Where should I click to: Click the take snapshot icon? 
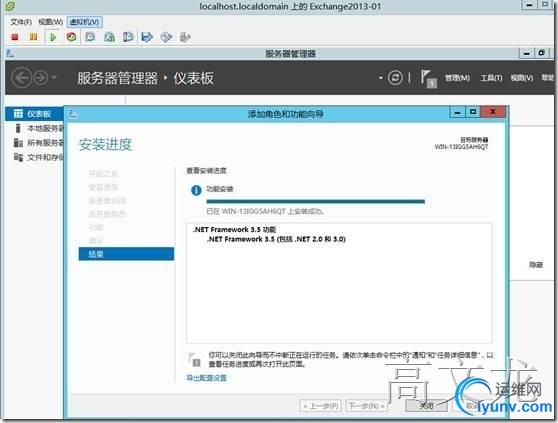90,37
